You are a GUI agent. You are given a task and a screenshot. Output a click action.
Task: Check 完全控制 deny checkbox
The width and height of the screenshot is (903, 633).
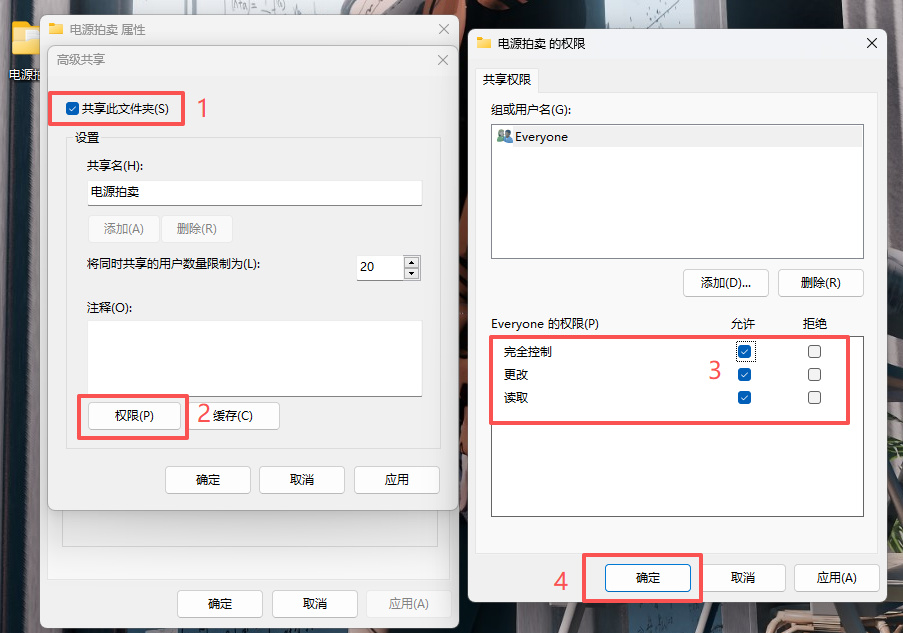click(814, 351)
